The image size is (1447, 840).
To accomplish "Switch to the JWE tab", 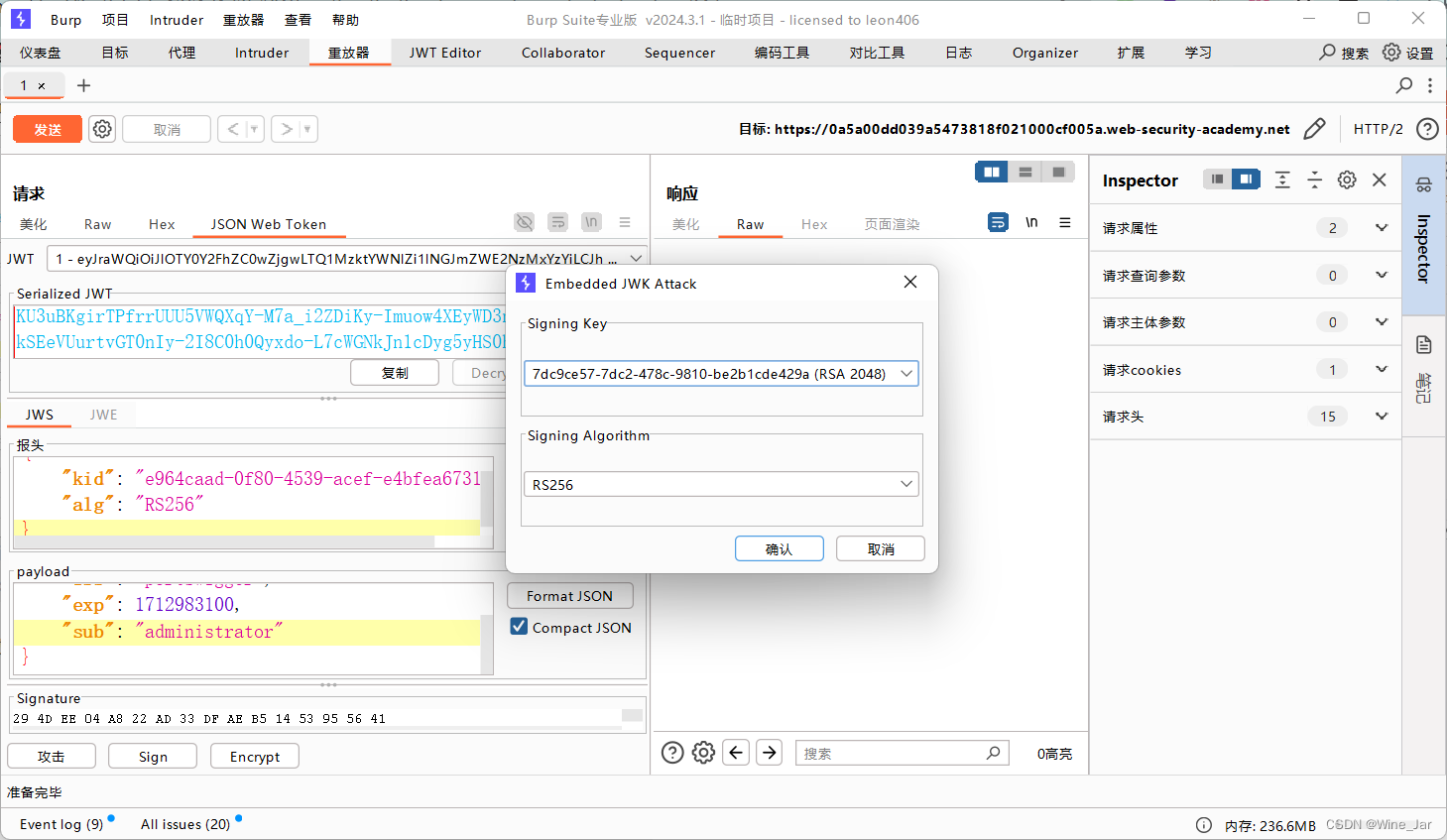I will pos(103,415).
